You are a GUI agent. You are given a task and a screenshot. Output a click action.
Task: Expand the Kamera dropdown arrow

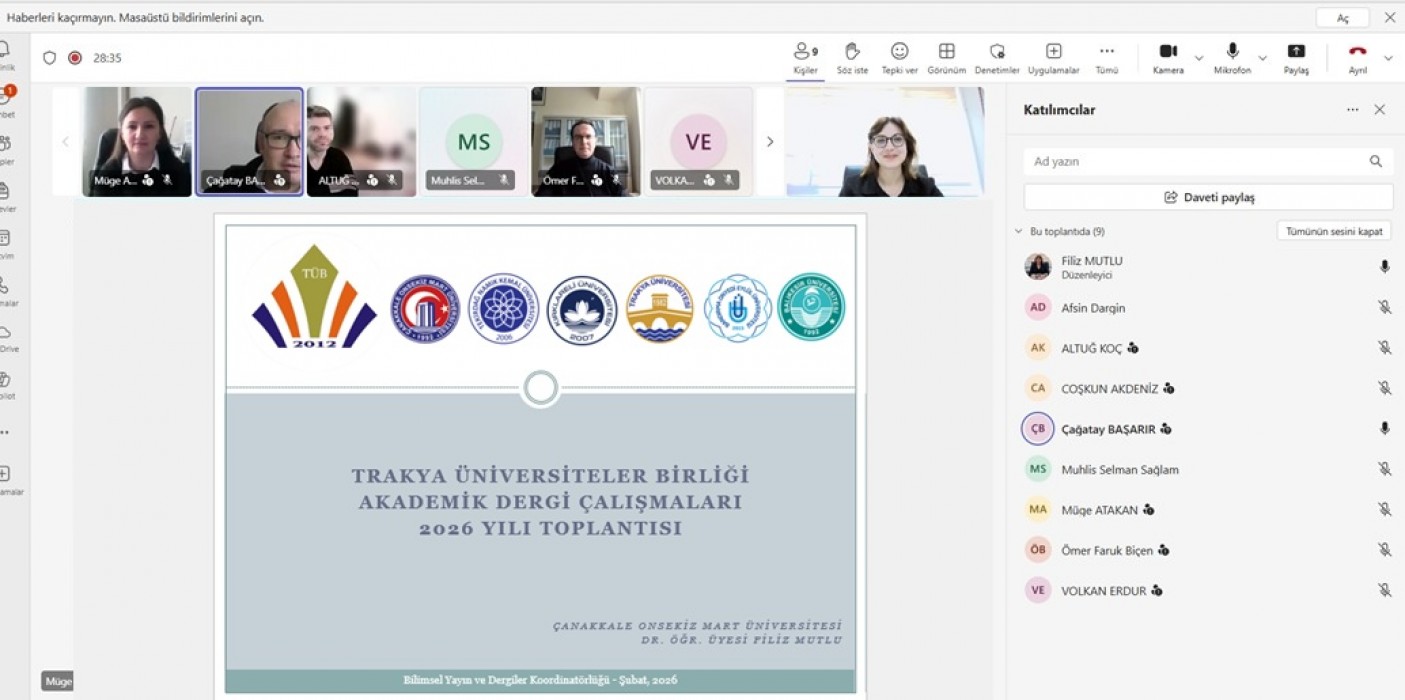(1199, 58)
